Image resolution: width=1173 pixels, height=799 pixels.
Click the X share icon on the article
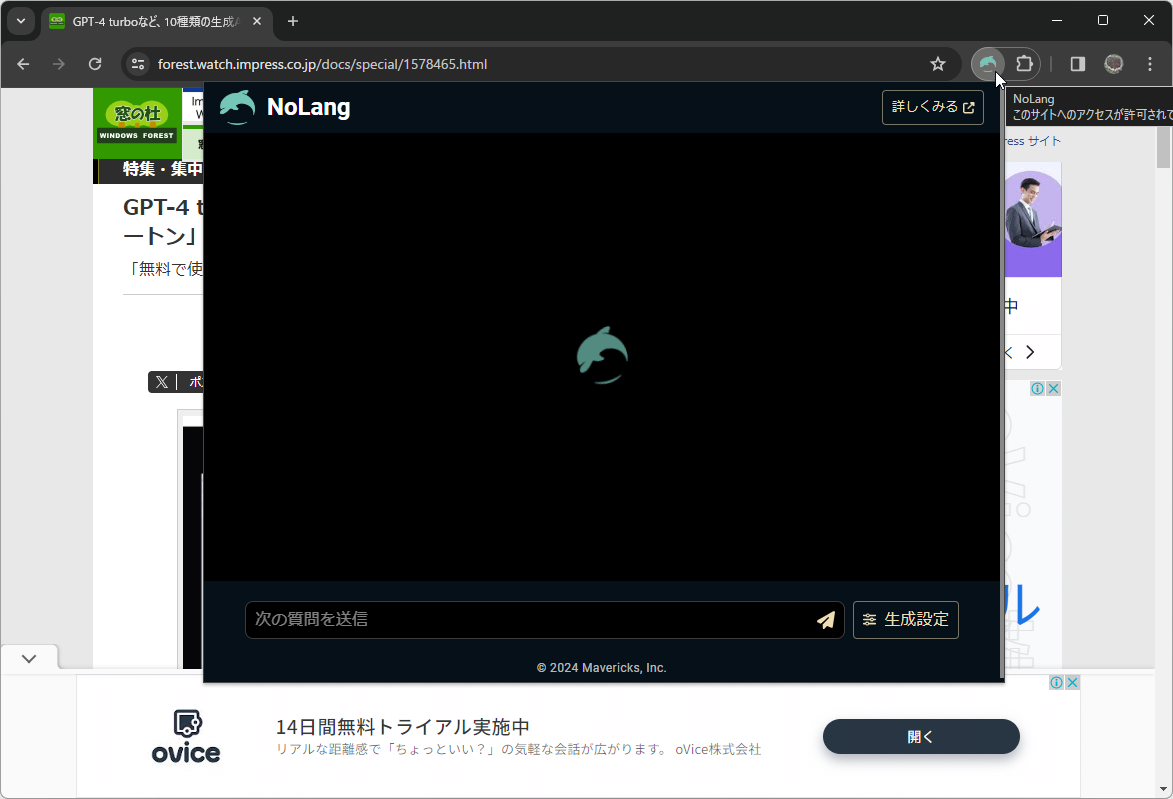161,381
